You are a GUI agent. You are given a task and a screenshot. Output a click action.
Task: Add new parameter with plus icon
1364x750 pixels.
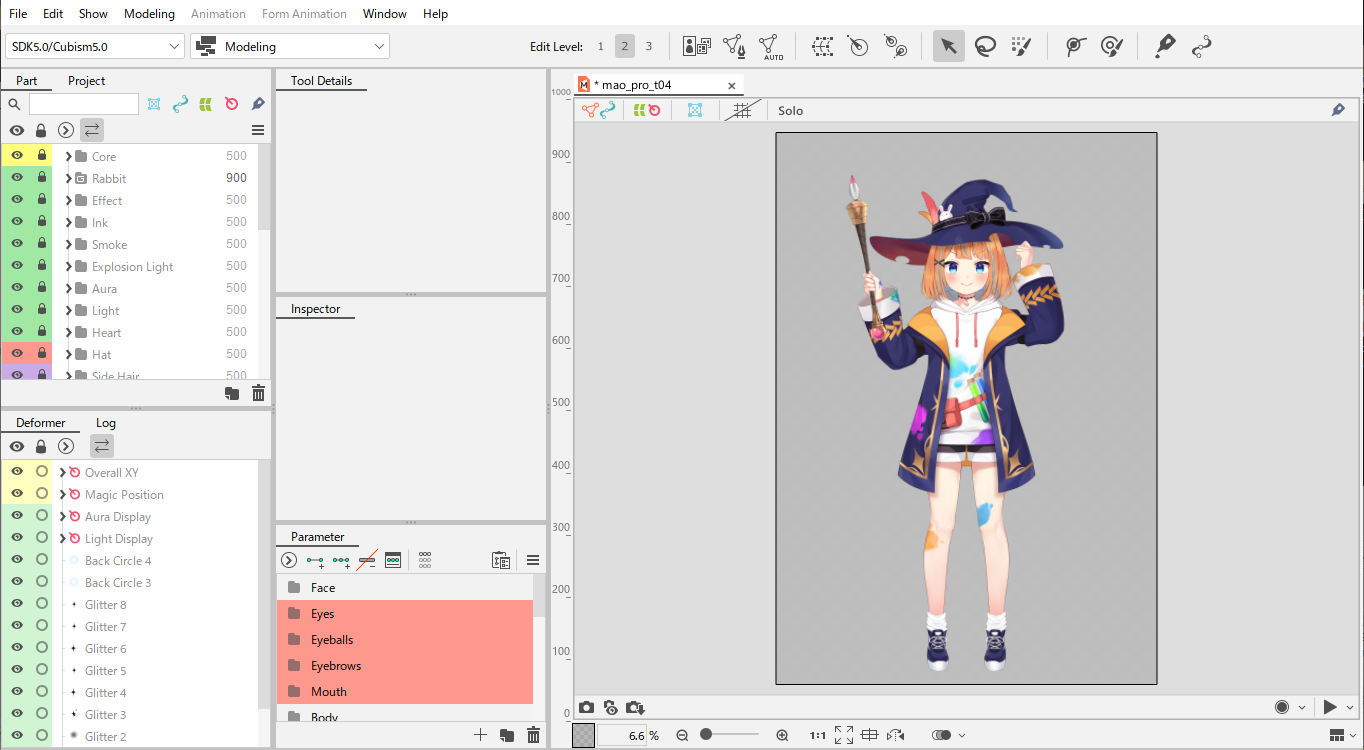pyautogui.click(x=480, y=735)
